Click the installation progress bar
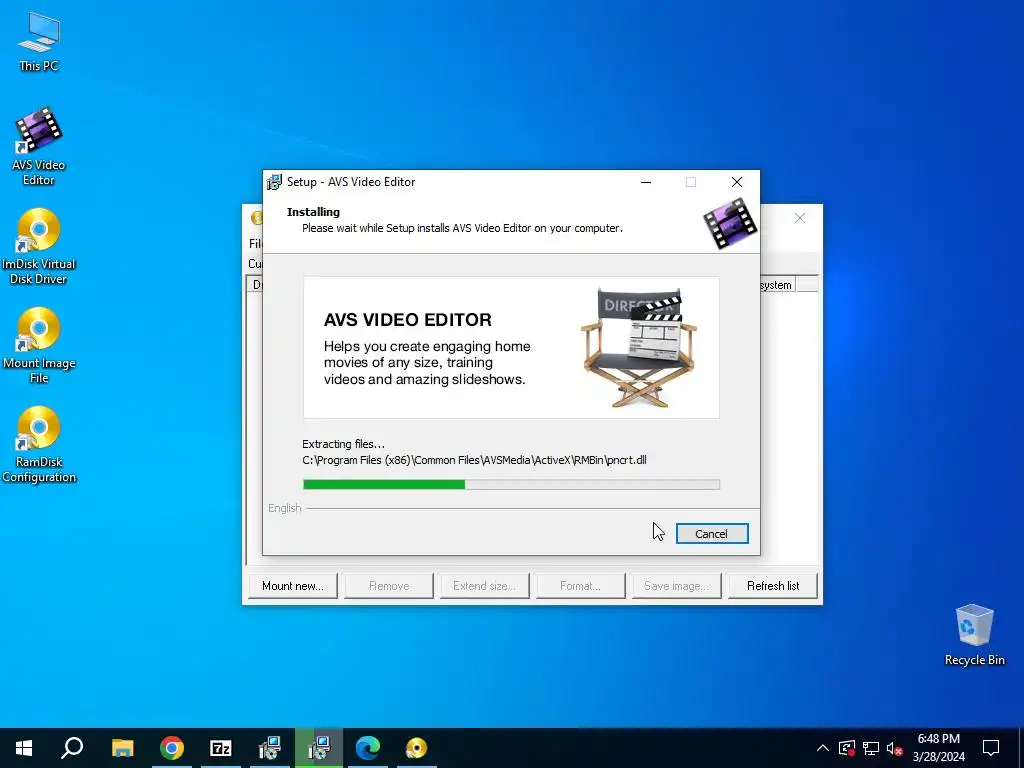The height and width of the screenshot is (768, 1024). 511,485
